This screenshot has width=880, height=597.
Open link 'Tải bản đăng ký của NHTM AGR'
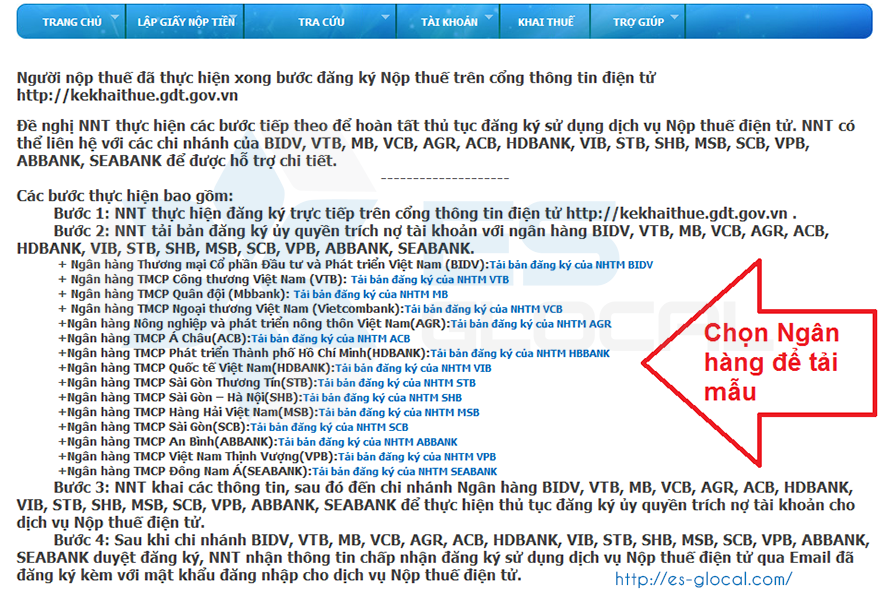pyautogui.click(x=531, y=324)
